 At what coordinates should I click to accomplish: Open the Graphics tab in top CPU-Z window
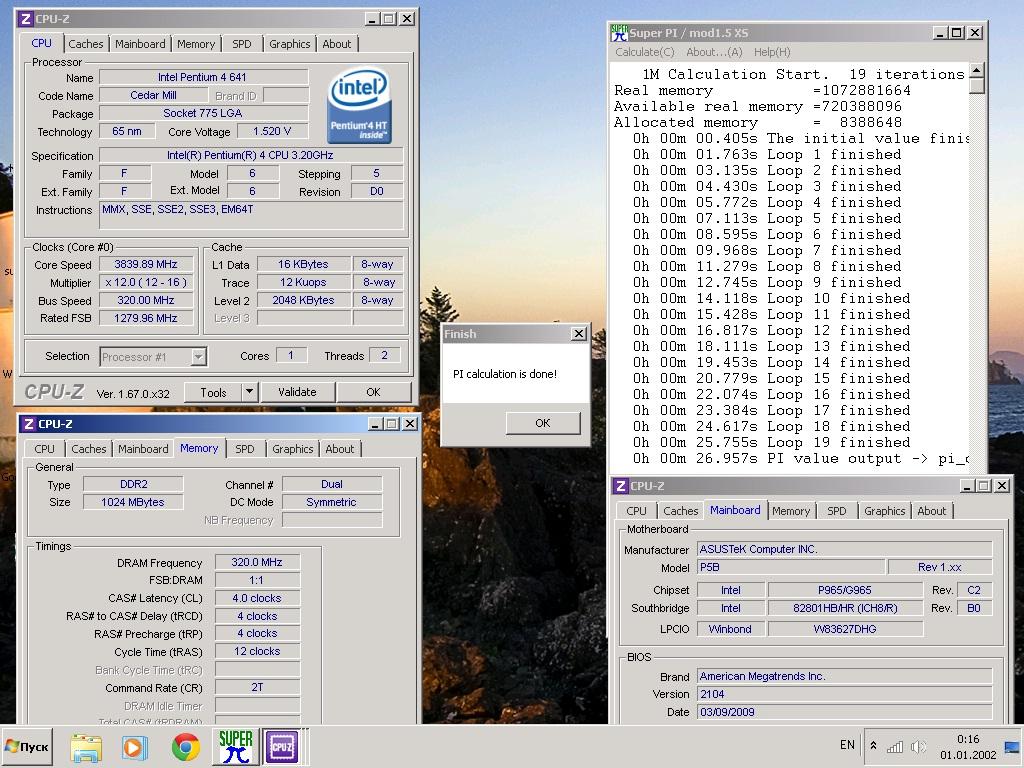[x=289, y=44]
